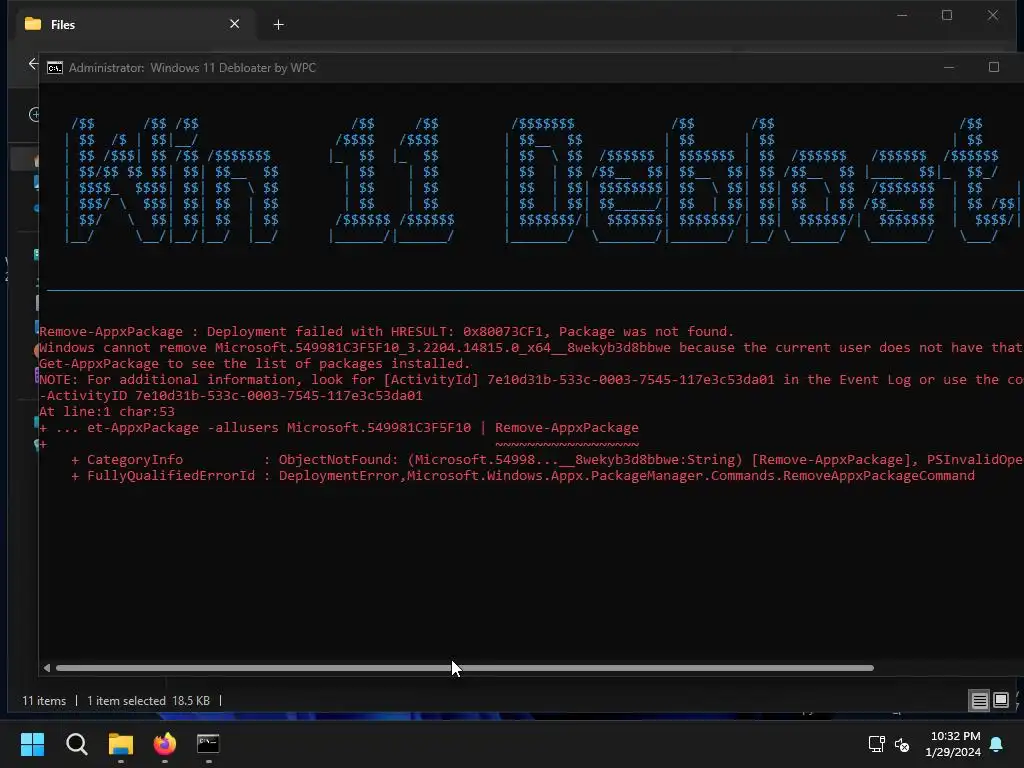Viewport: 1024px width, 768px height.
Task: Add a new tab in Files window
Action: click(x=278, y=25)
